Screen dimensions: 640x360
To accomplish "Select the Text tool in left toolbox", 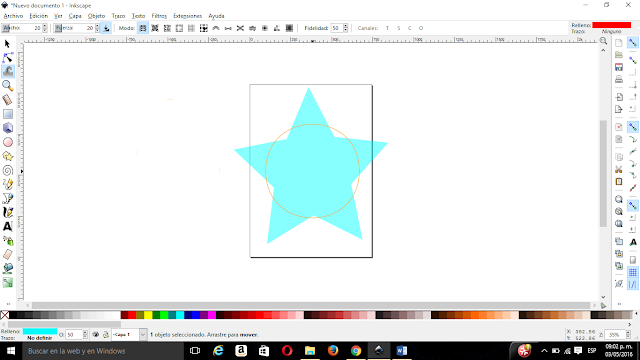I will pos(7,227).
